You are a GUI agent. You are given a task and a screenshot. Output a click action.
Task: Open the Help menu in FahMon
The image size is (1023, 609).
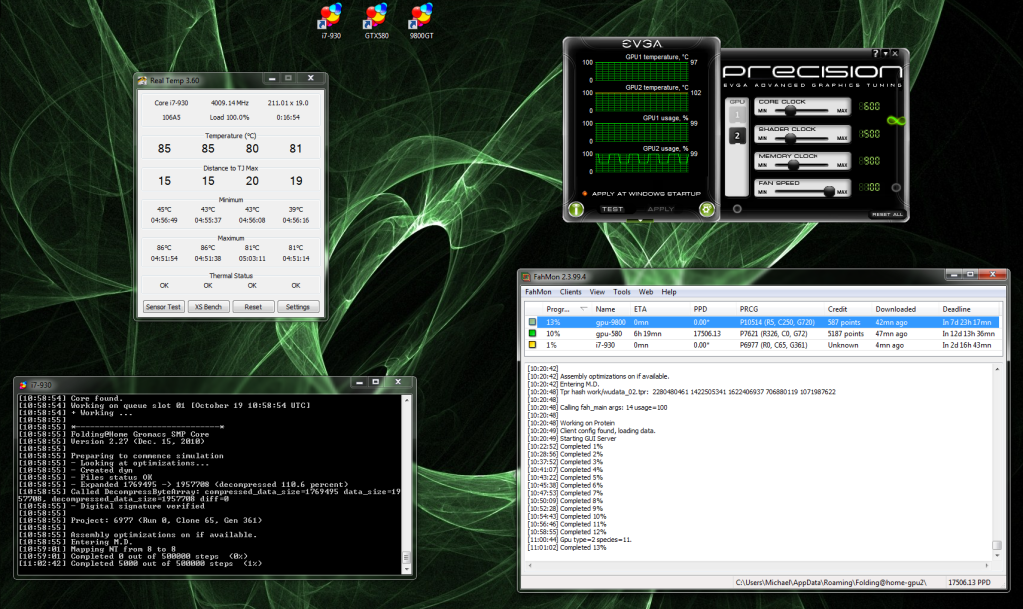tap(669, 292)
